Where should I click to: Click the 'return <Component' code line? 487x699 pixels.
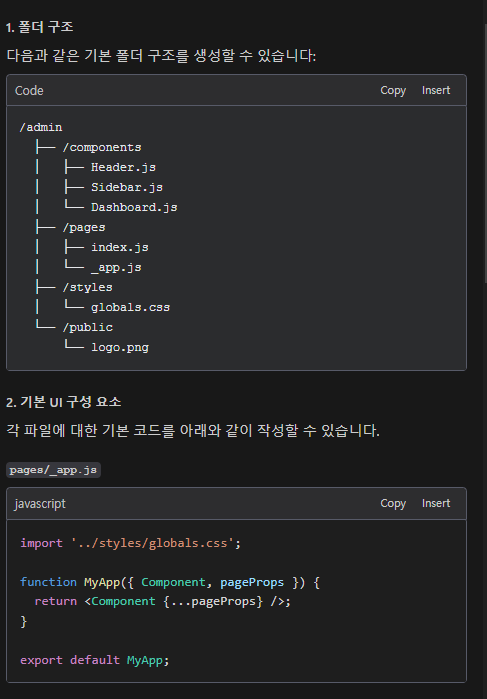(x=163, y=601)
